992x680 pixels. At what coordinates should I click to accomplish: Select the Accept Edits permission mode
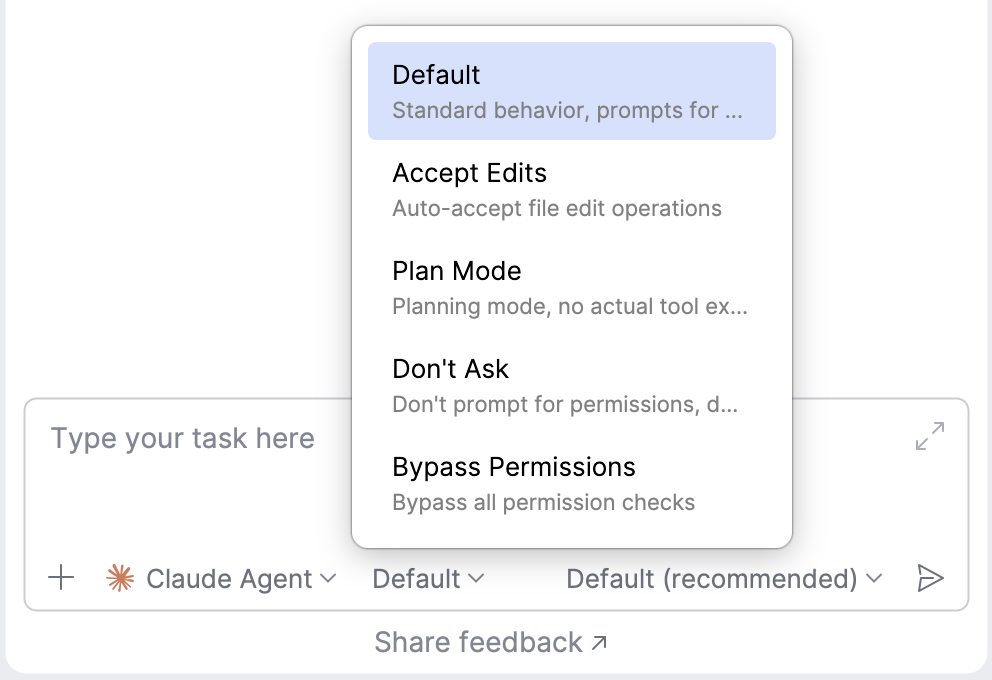(469, 173)
